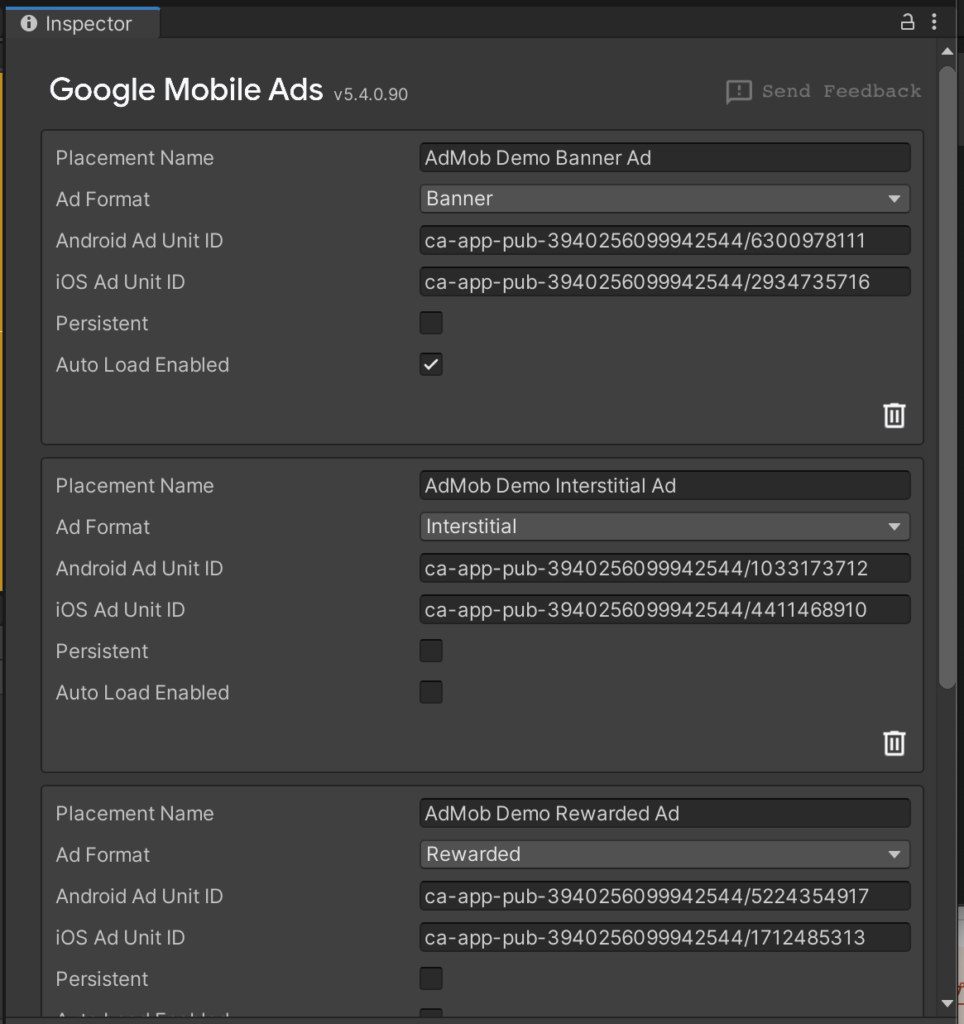Click the scrollbar up arrow

[x=947, y=50]
